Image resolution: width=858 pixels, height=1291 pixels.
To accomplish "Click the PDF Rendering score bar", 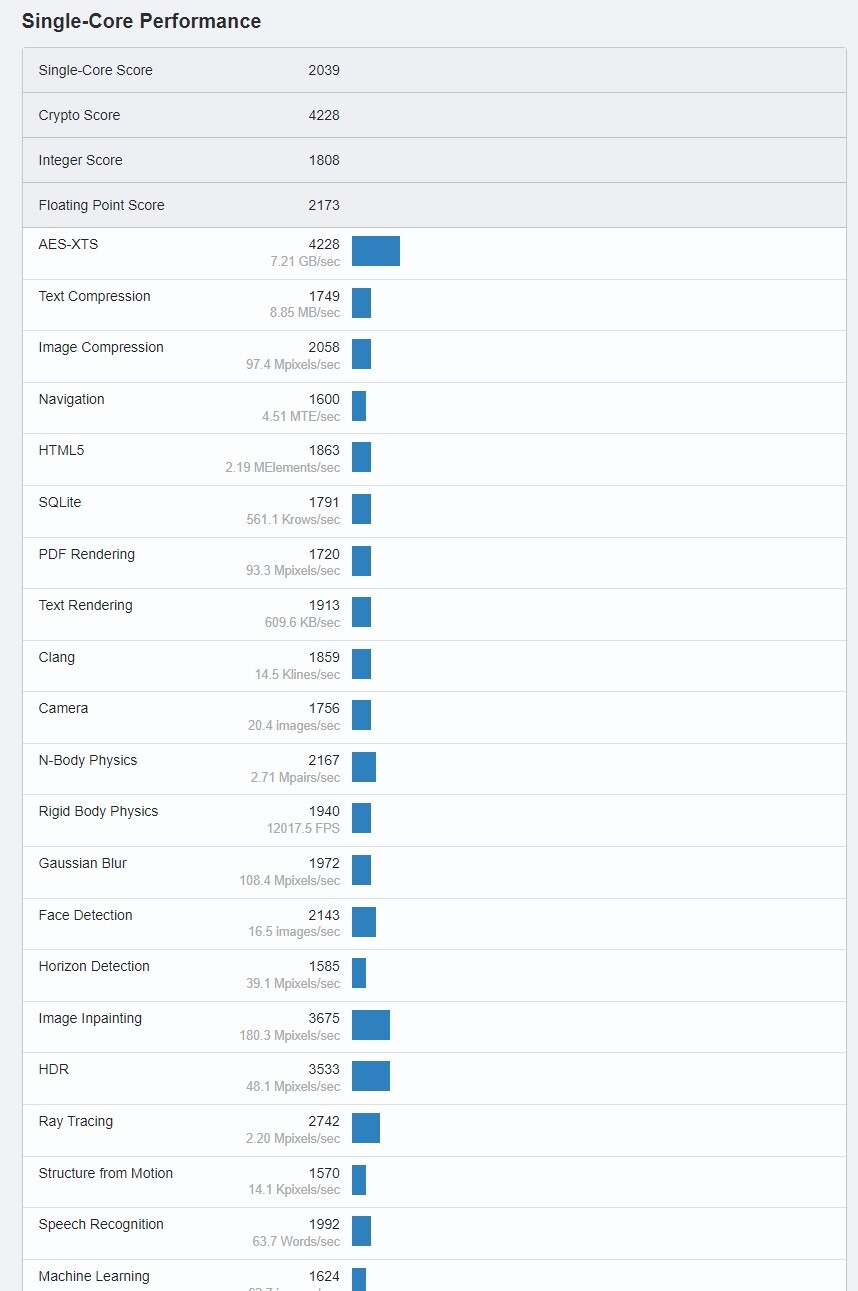I will [x=361, y=561].
